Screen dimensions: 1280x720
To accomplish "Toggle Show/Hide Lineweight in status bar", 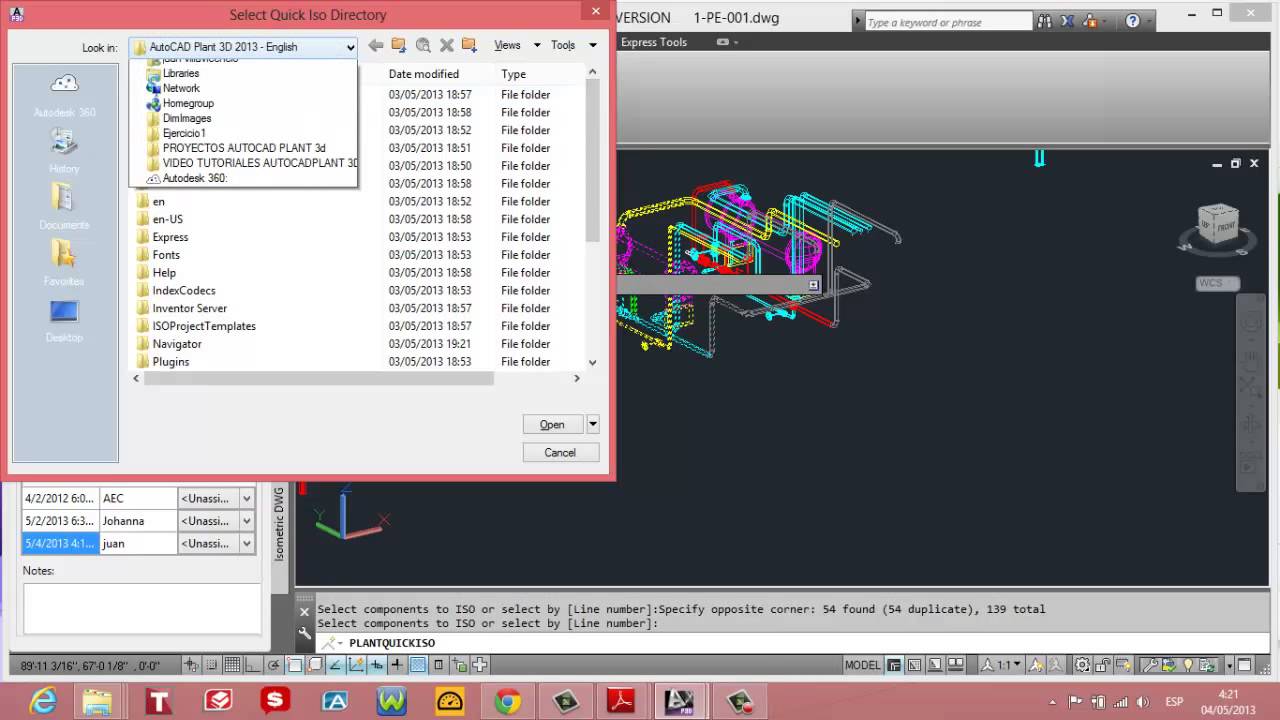I will point(397,665).
